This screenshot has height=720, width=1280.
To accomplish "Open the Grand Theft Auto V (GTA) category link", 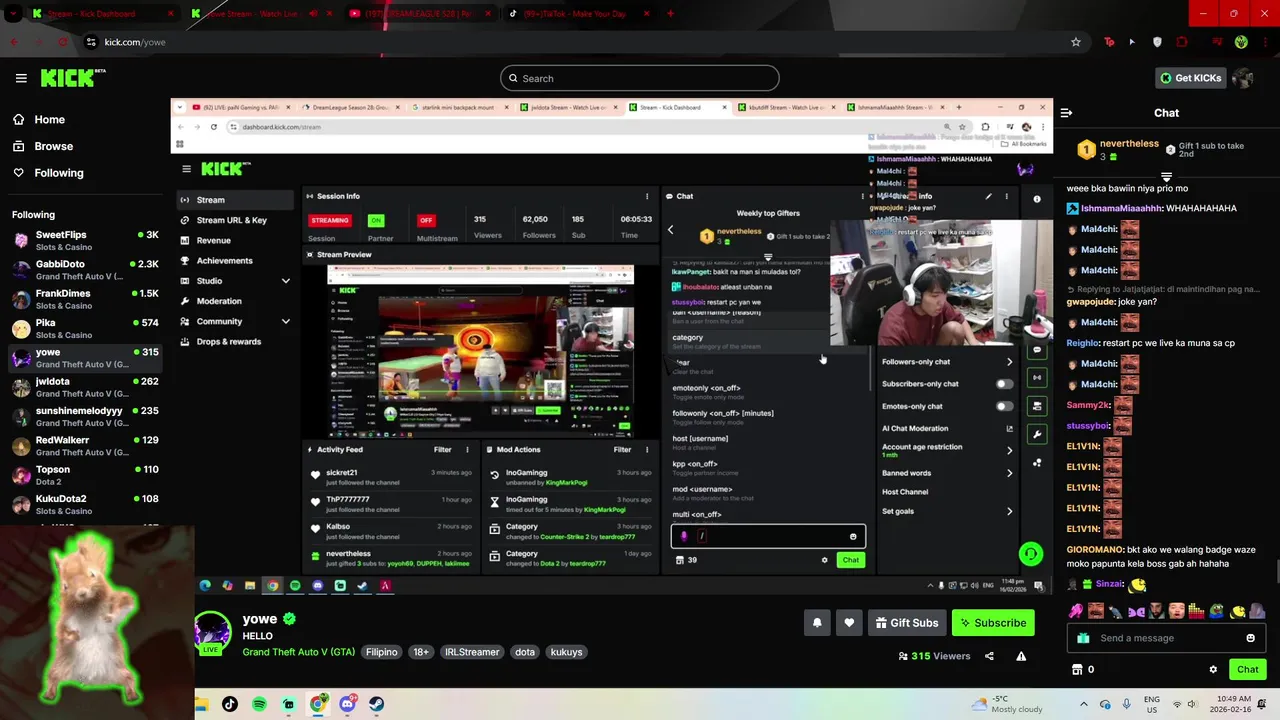I will click(299, 652).
